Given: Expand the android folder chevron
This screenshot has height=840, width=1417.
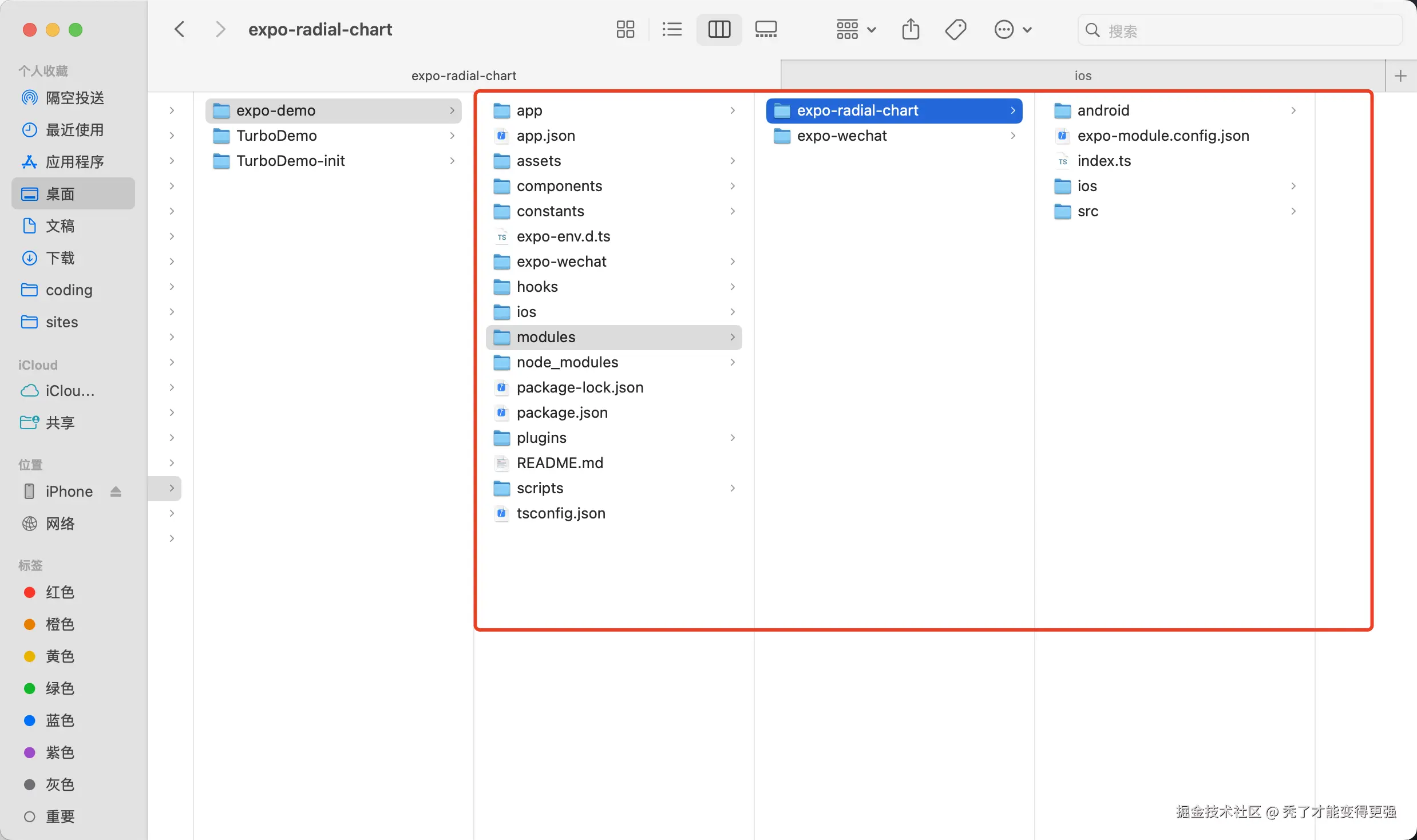Looking at the screenshot, I should [1293, 110].
